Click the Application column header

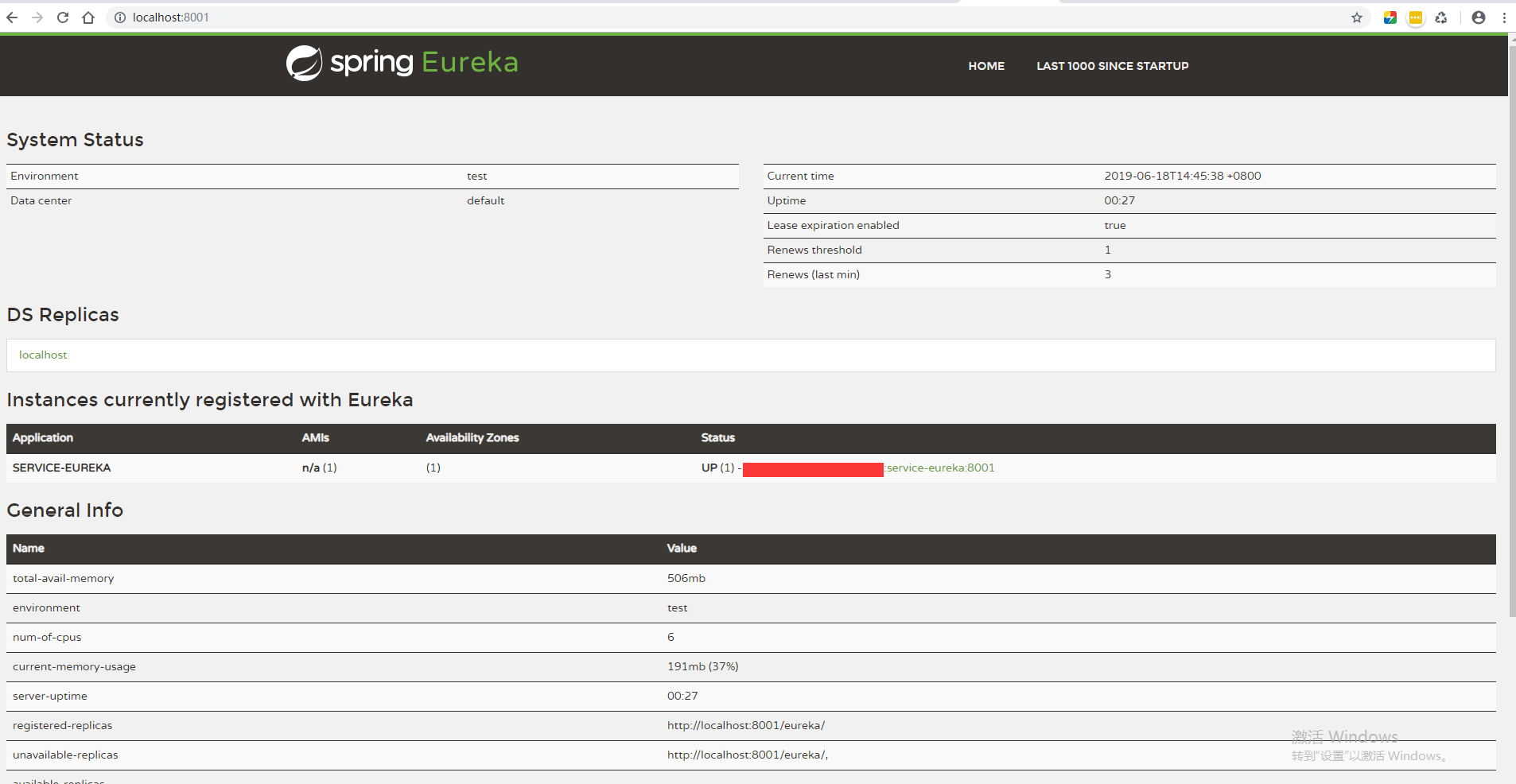point(43,438)
